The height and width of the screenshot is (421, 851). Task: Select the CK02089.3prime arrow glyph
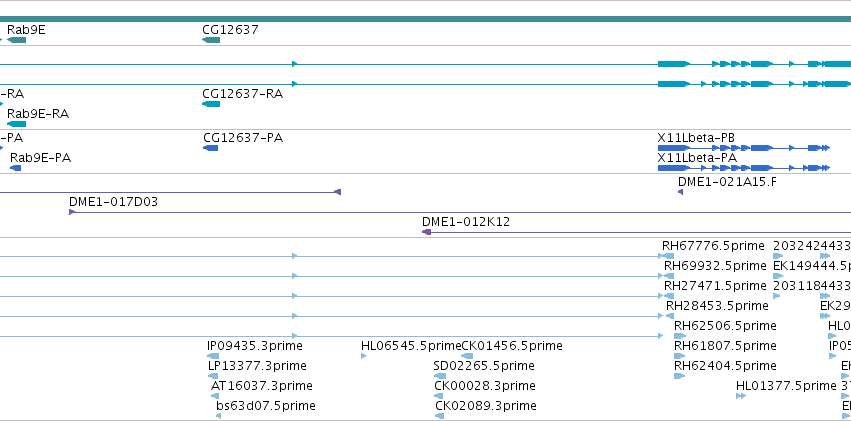[440, 416]
